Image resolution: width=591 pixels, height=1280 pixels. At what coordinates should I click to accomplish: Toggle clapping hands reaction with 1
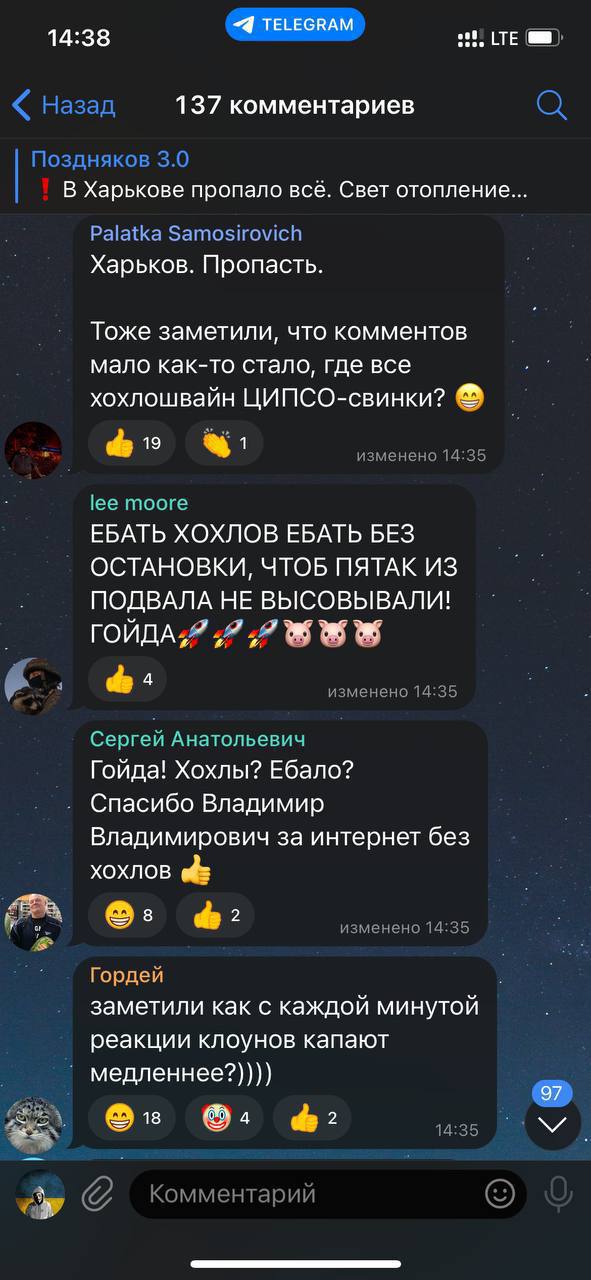(224, 443)
